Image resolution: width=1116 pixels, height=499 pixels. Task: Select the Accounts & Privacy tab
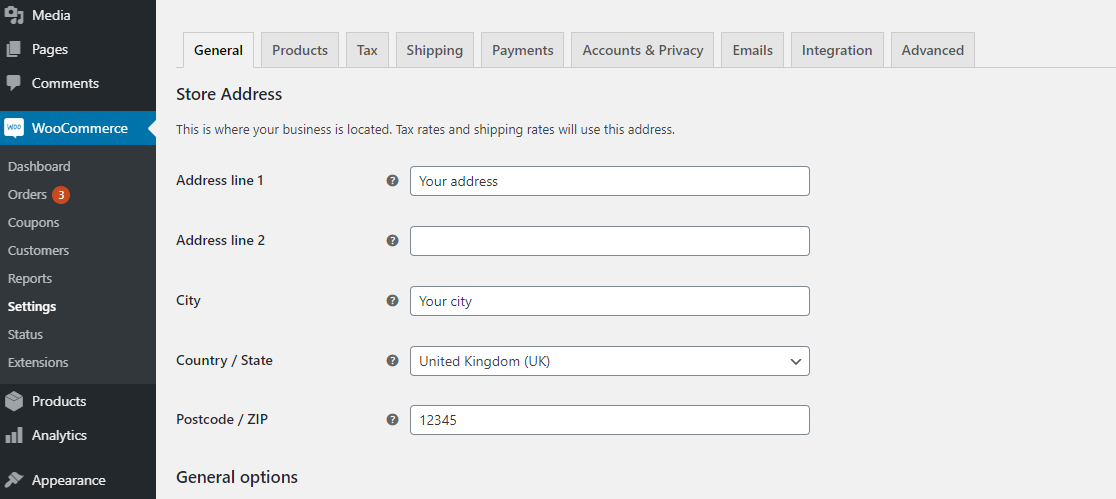tap(643, 50)
